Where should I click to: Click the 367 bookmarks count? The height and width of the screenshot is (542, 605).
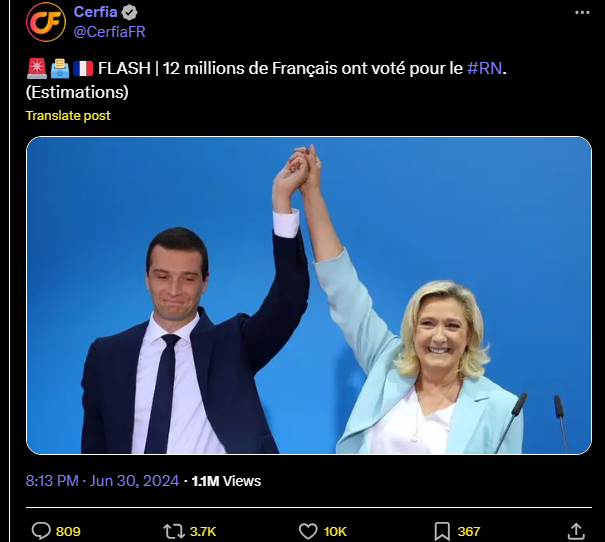coord(468,532)
